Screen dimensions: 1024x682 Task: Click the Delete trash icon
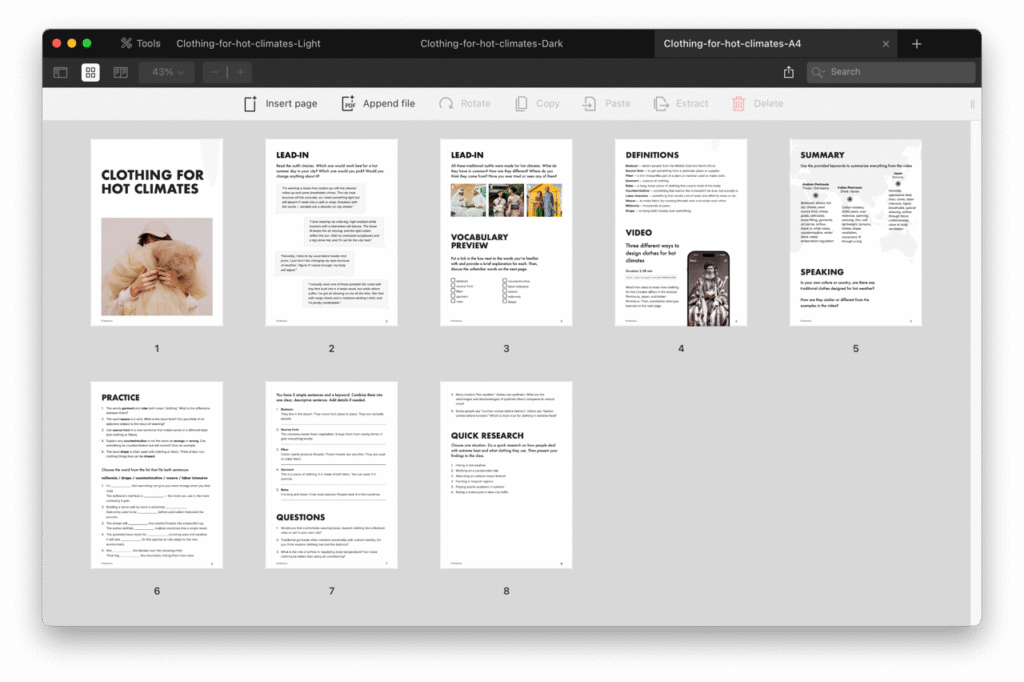point(739,103)
